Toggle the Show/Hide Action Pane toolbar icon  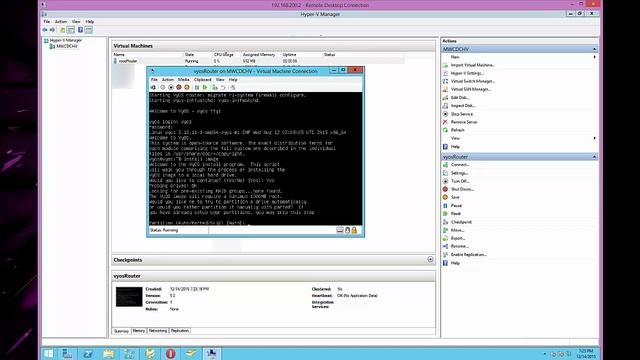[x=89, y=30]
